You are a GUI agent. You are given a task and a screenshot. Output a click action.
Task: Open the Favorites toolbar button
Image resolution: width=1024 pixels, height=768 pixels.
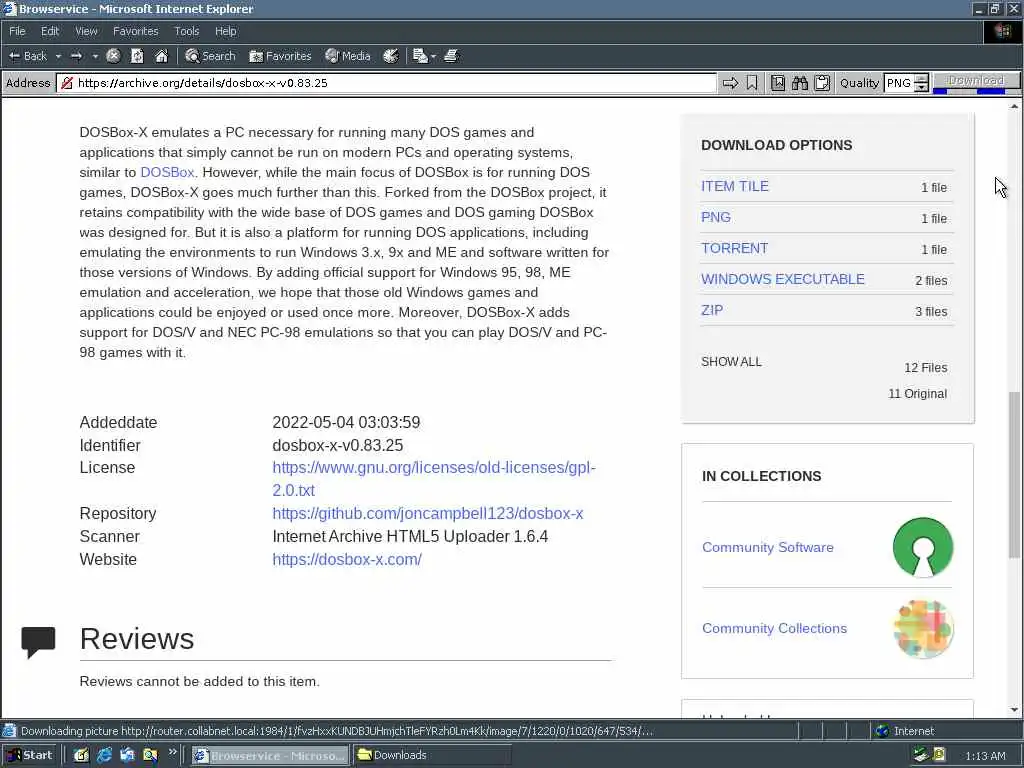[280, 56]
